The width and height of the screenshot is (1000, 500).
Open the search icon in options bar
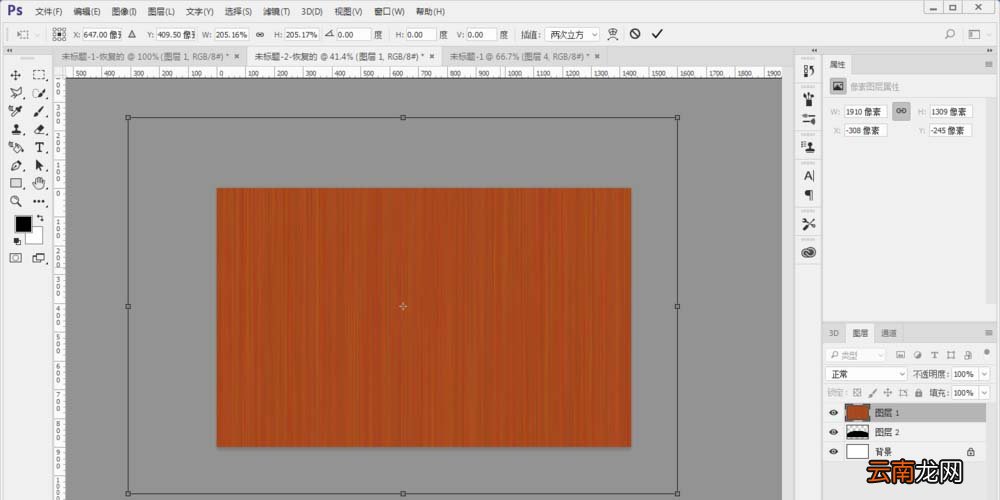[x=950, y=34]
